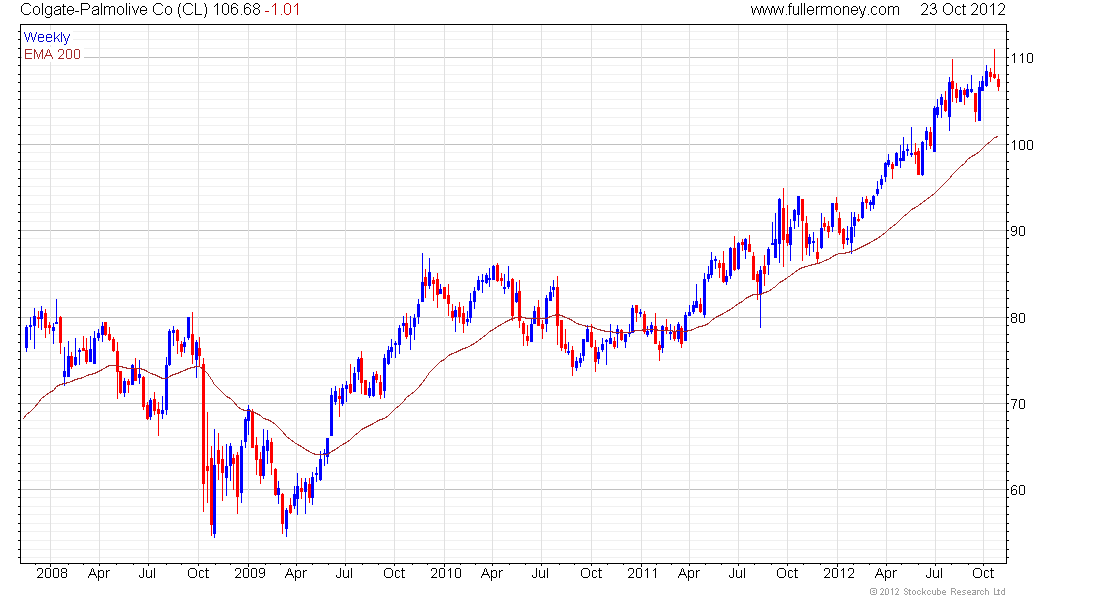The width and height of the screenshot is (1100, 600).
Task: Click the 23 Oct 2012 date label
Action: tap(964, 10)
